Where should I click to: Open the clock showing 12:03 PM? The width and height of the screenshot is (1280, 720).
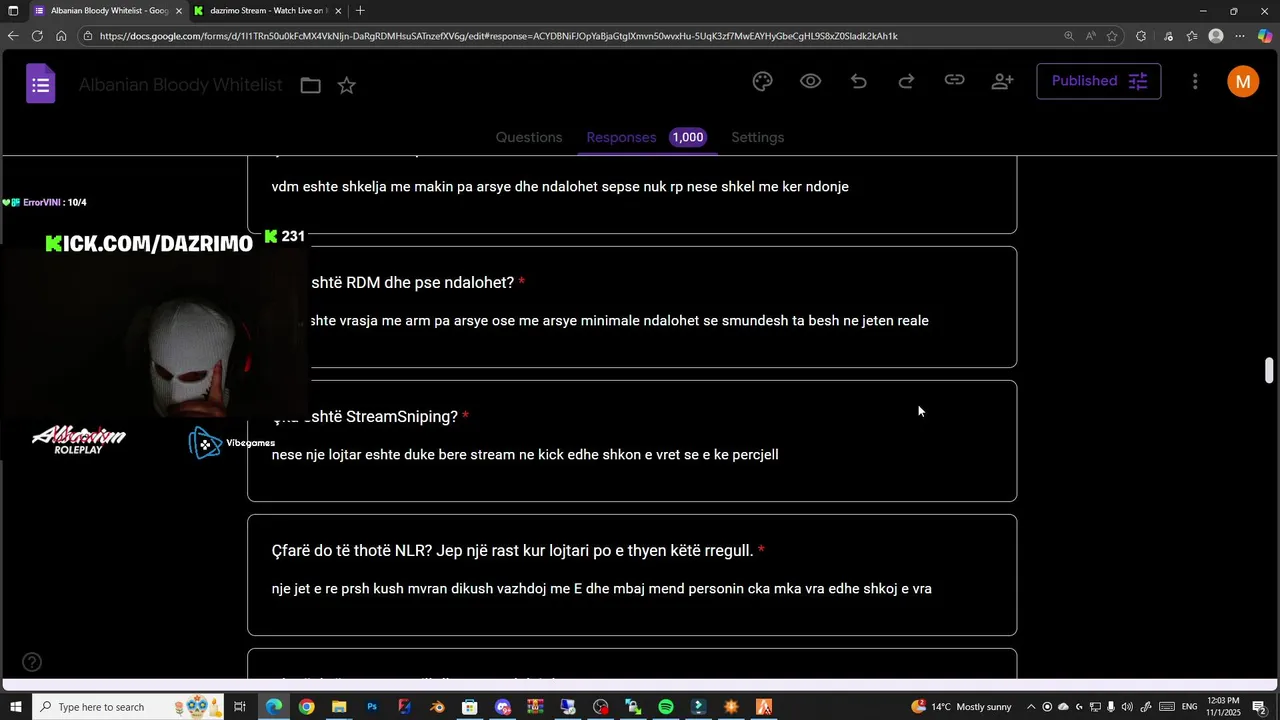1224,707
